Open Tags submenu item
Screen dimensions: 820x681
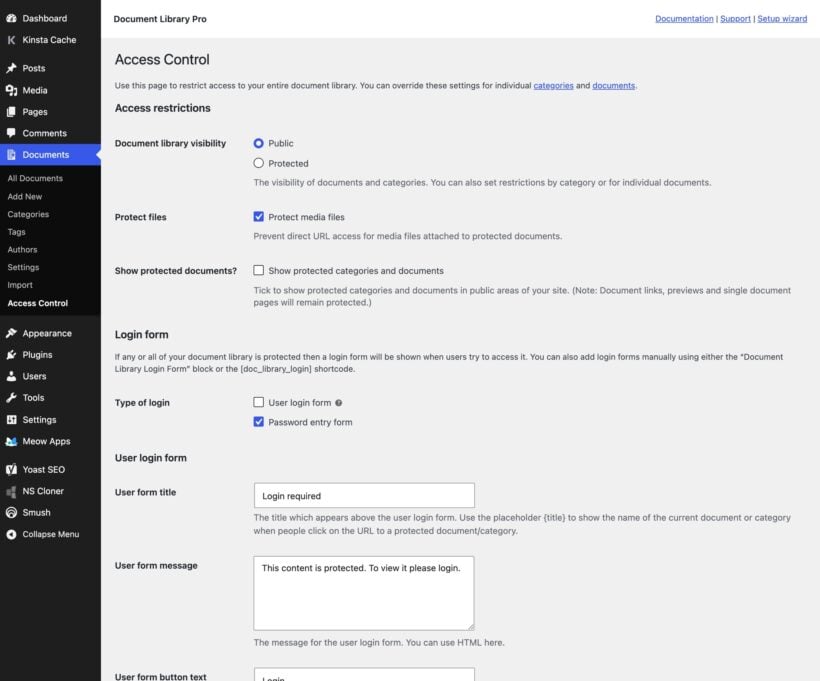[16, 232]
